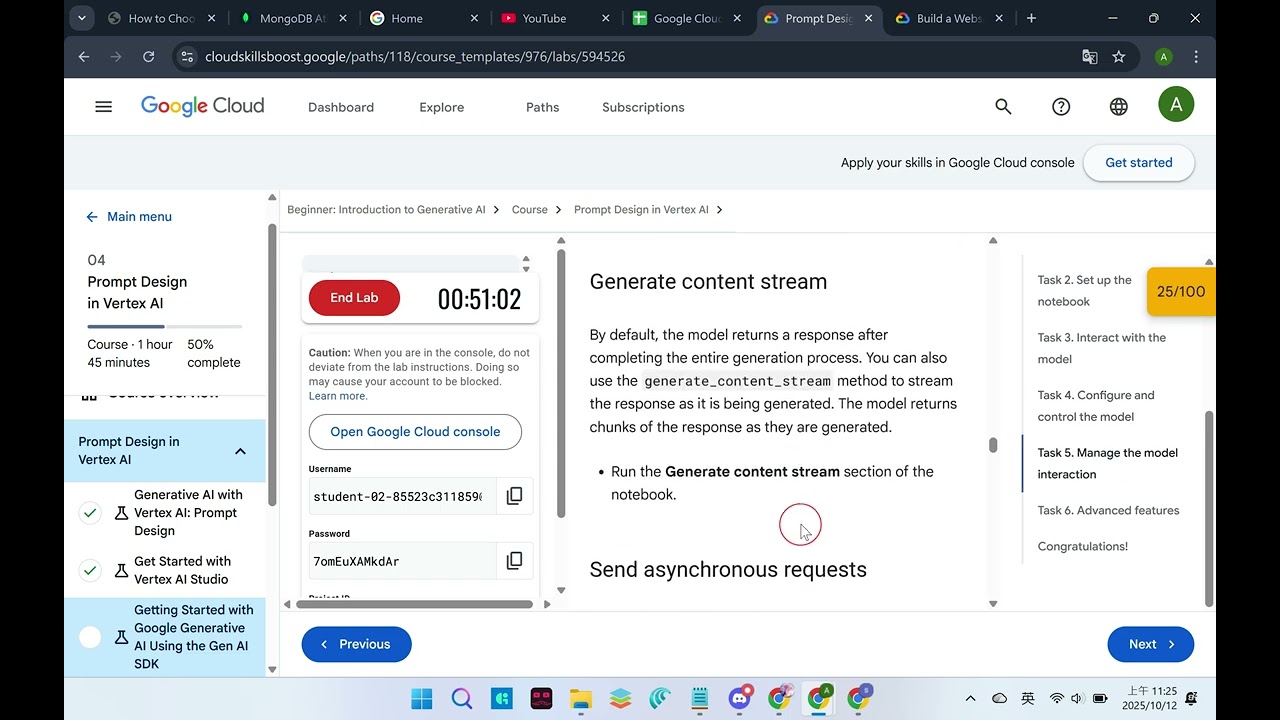The width and height of the screenshot is (1280, 720).
Task: Copy the Password with its copy icon
Action: pos(514,561)
